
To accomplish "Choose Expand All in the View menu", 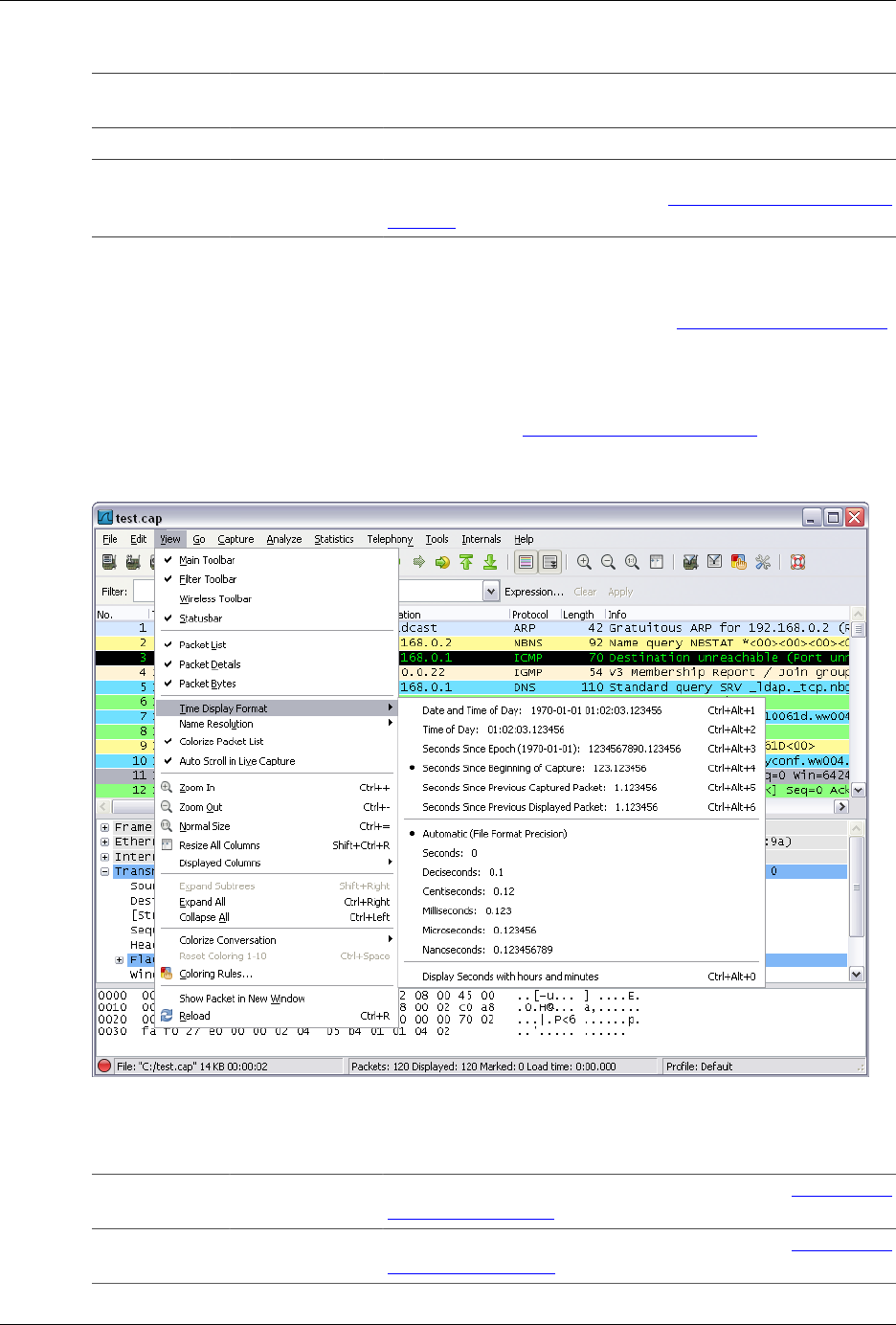I will coord(276,902).
